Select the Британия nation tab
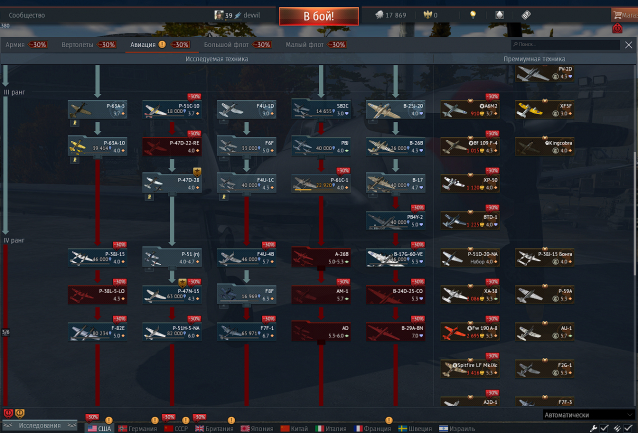The image size is (638, 433). (x=214, y=429)
